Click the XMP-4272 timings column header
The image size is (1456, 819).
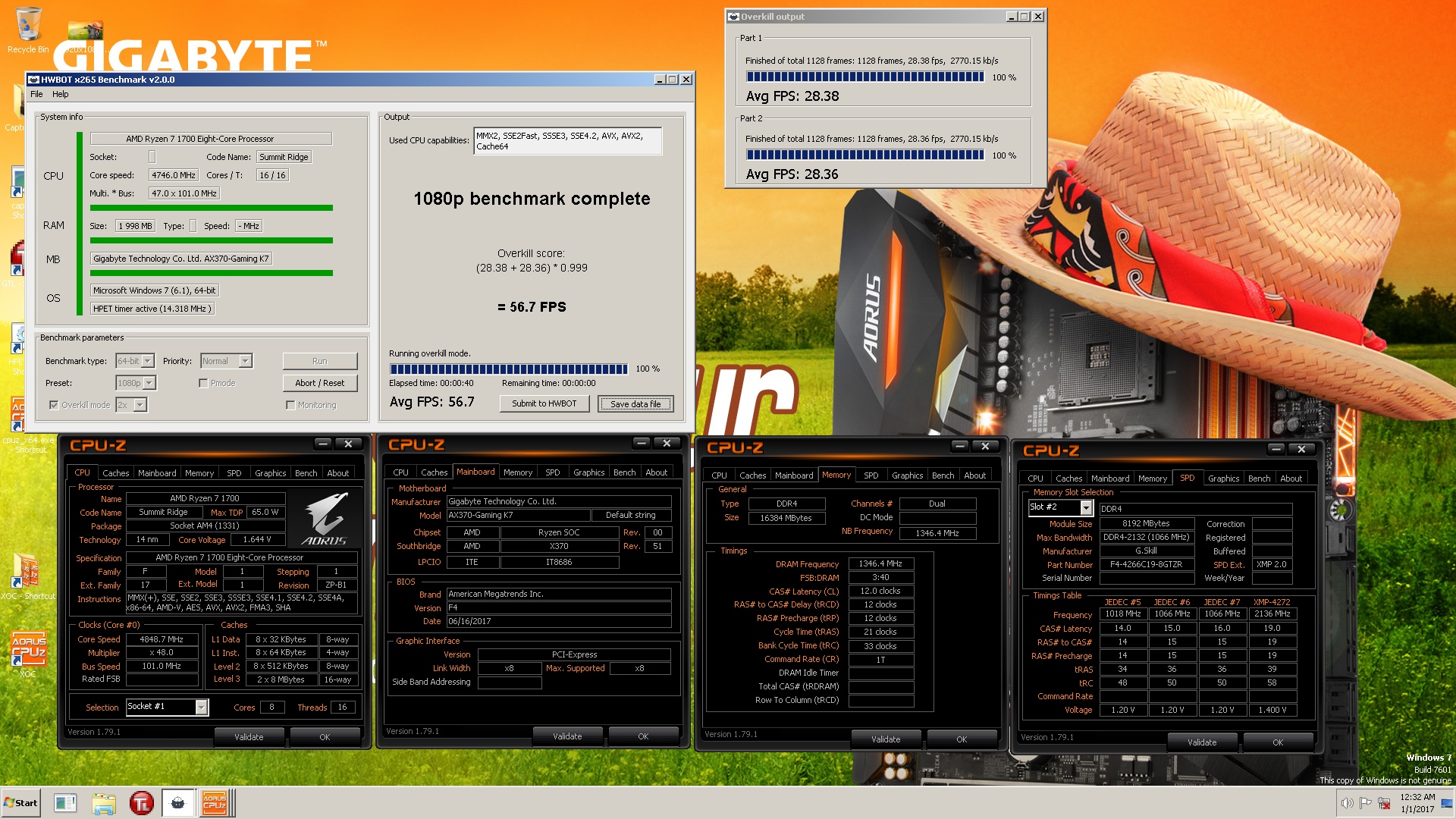coord(1272,602)
